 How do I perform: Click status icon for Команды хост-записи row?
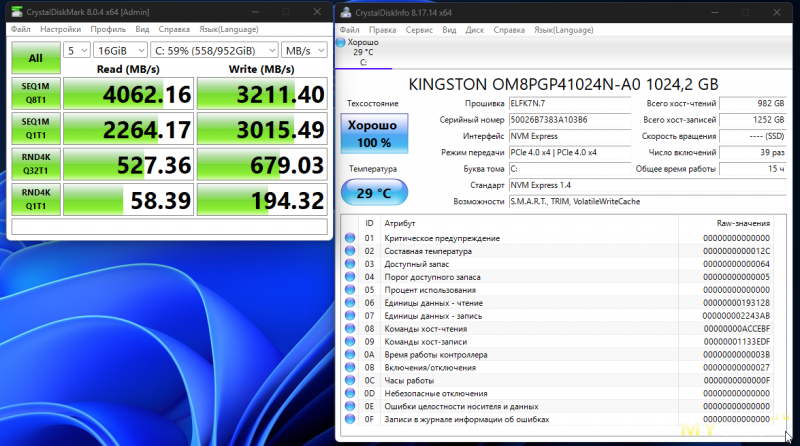pos(350,341)
